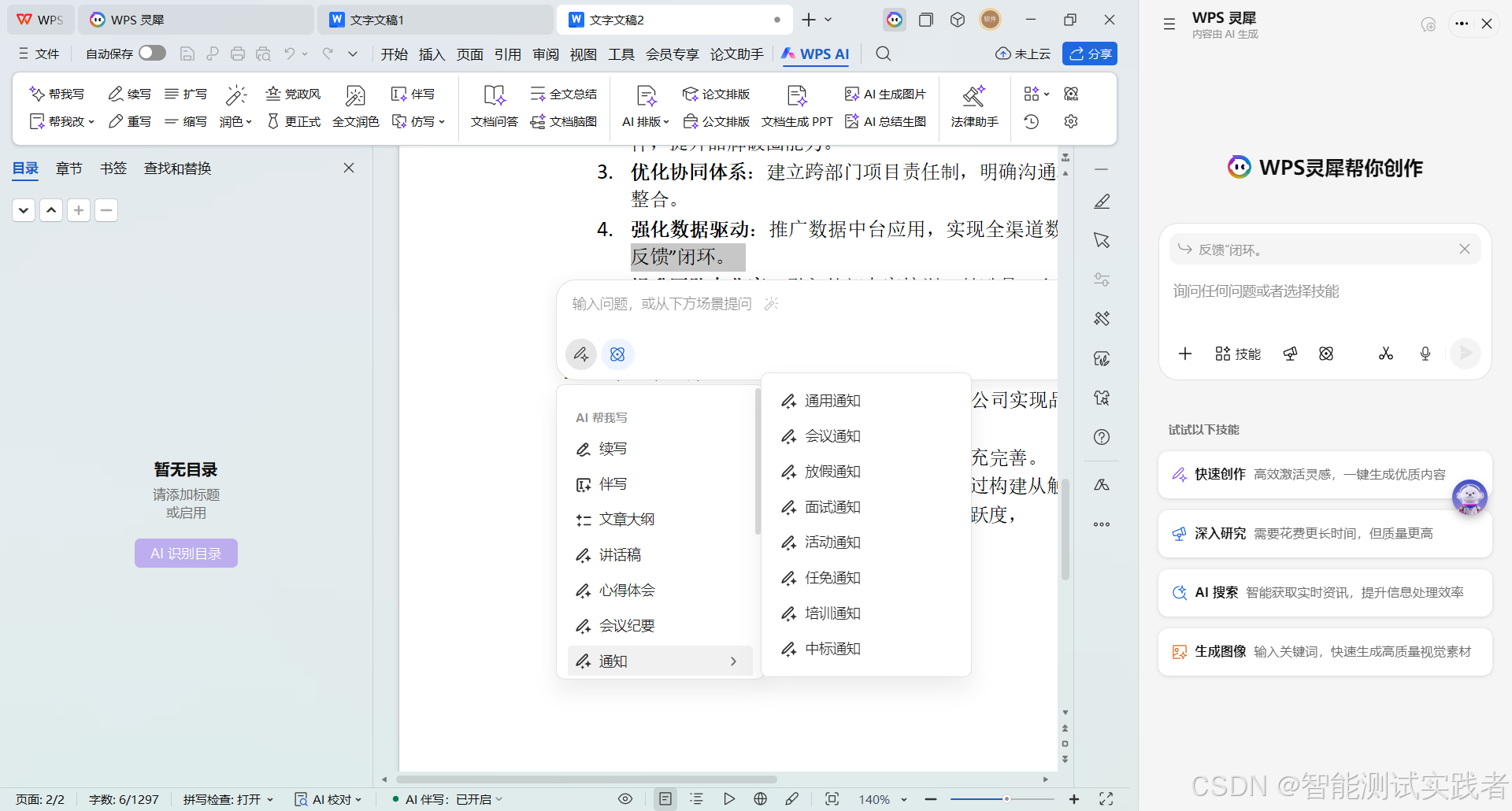Toggle 护眼模式 eye icon in status bar
The image size is (1512, 811).
click(x=624, y=798)
